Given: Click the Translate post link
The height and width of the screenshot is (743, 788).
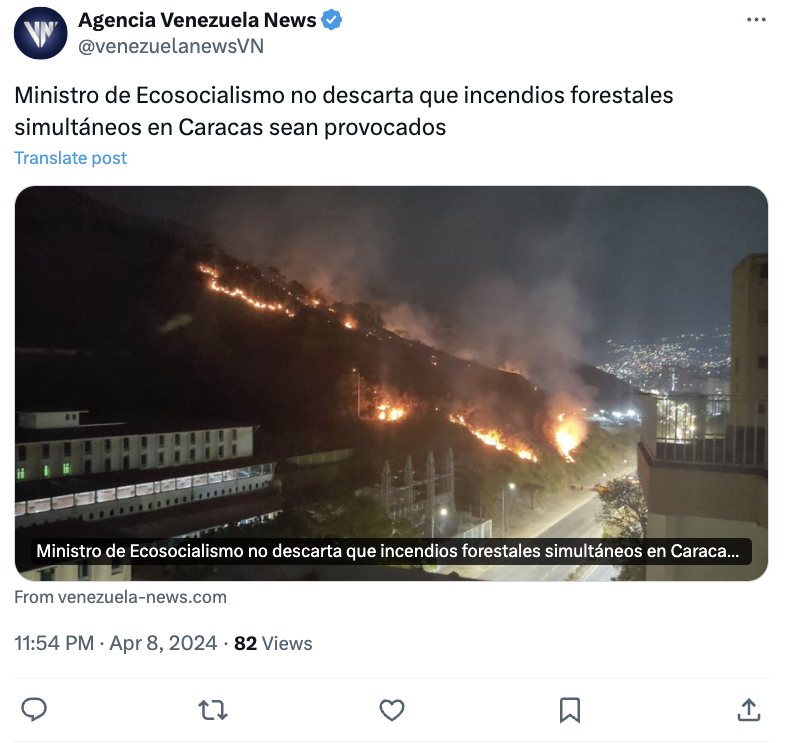Looking at the screenshot, I should click(x=70, y=158).
